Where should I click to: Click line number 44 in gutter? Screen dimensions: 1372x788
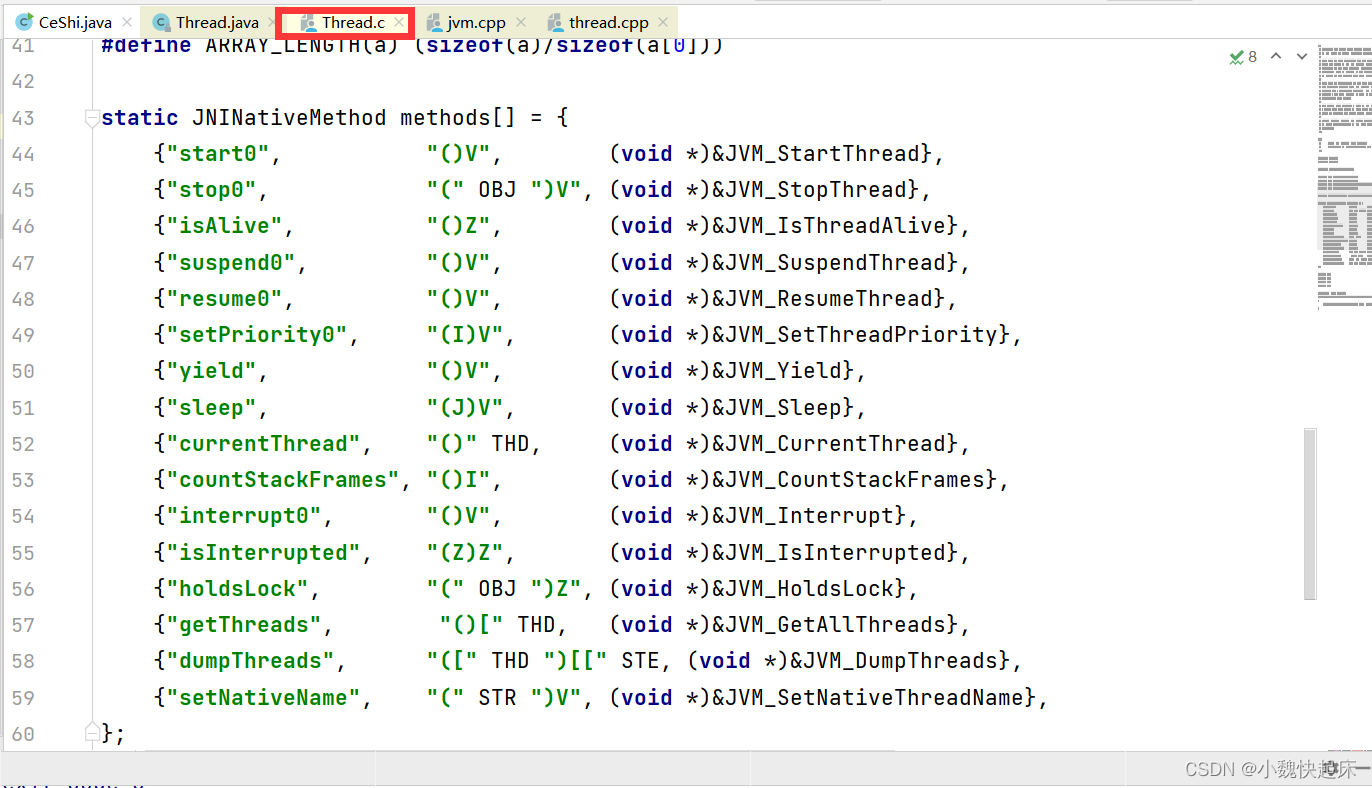[22, 154]
